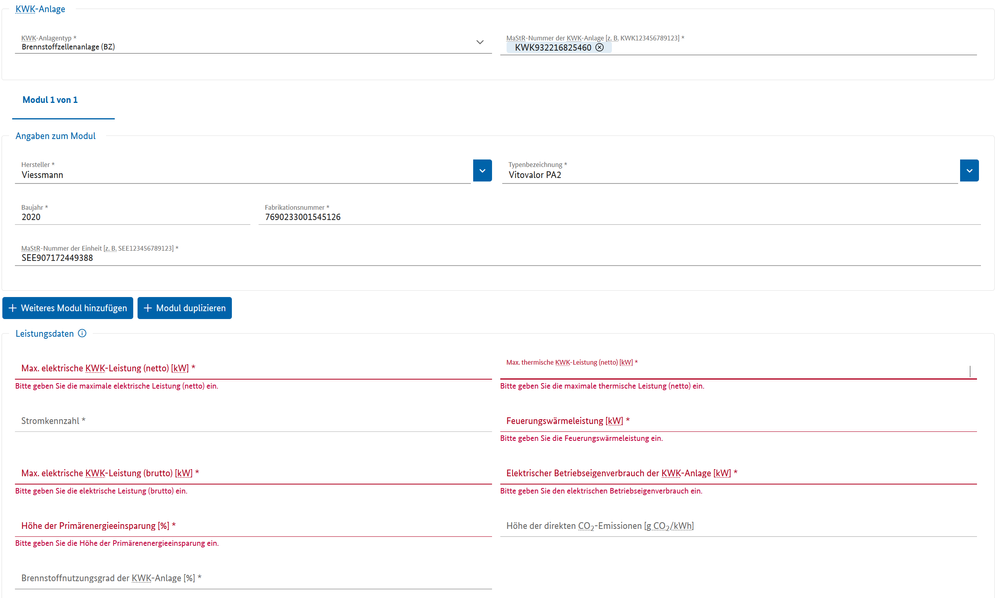Select the Feuerungswärmeleistung field
The height and width of the screenshot is (598, 999).
pyautogui.click(x=738, y=421)
